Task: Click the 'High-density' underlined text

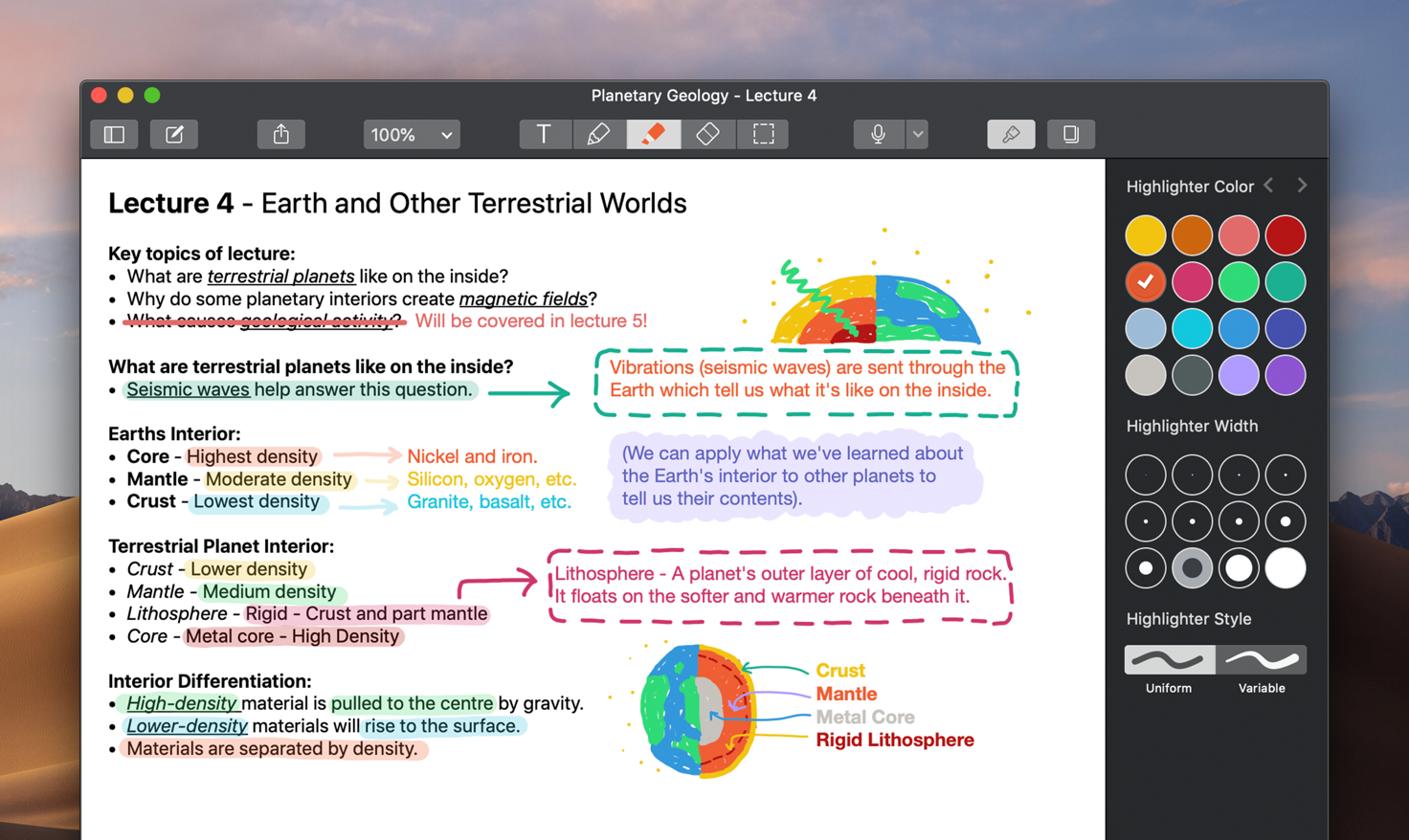Action: (x=182, y=703)
